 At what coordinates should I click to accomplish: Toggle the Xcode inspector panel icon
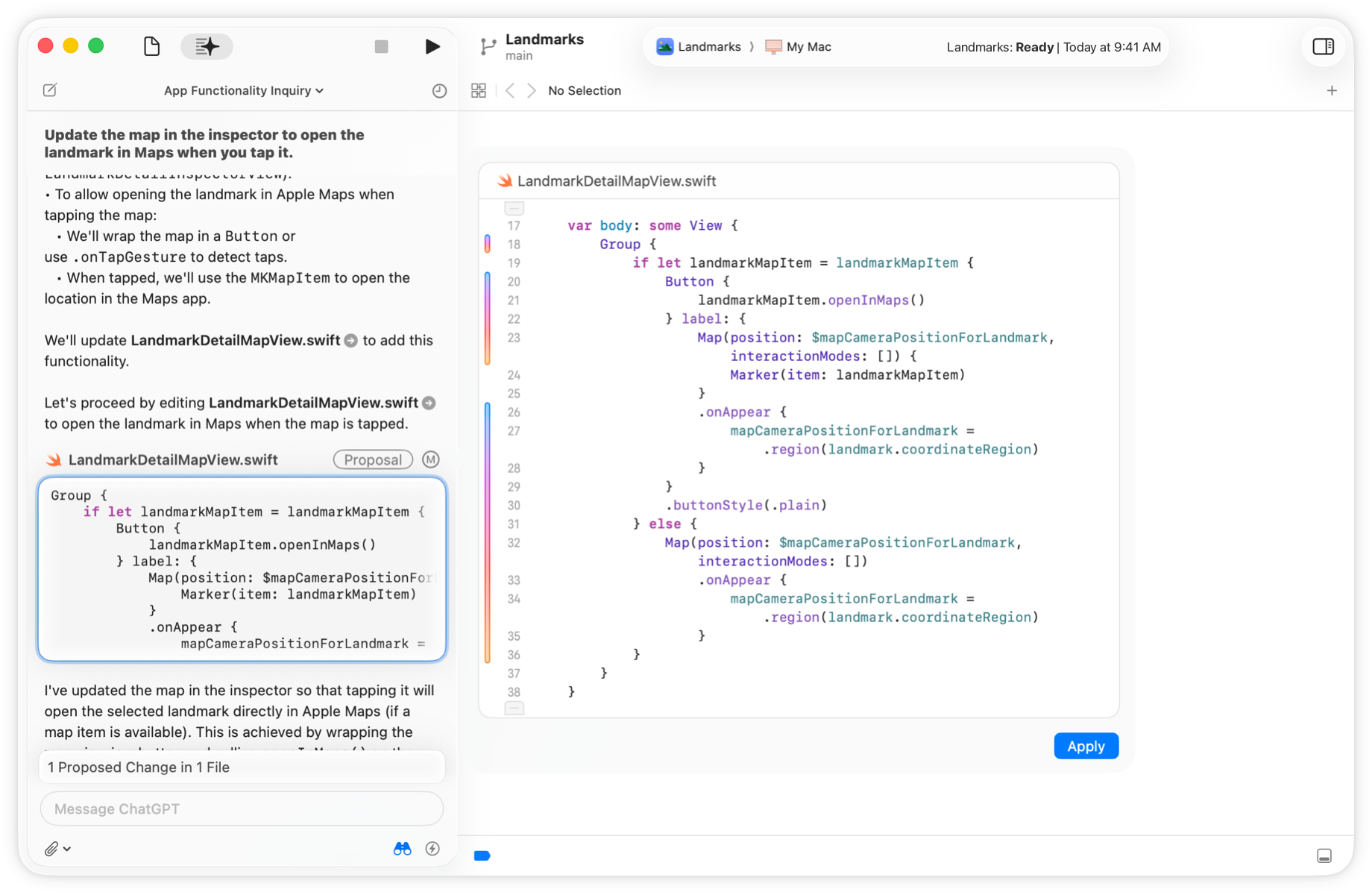click(1324, 45)
